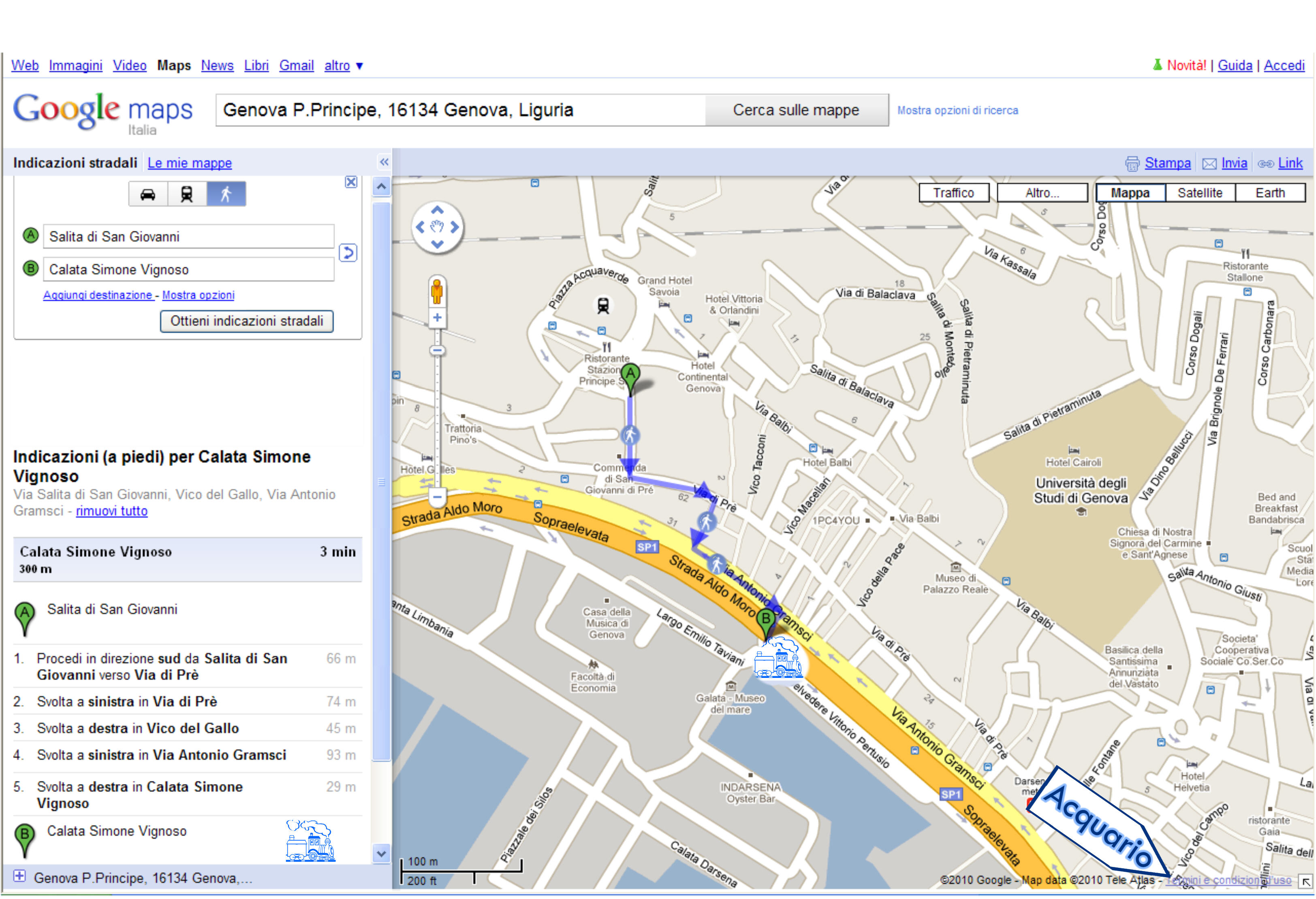Click walking icon on Salita di San Giovanni route

630,435
